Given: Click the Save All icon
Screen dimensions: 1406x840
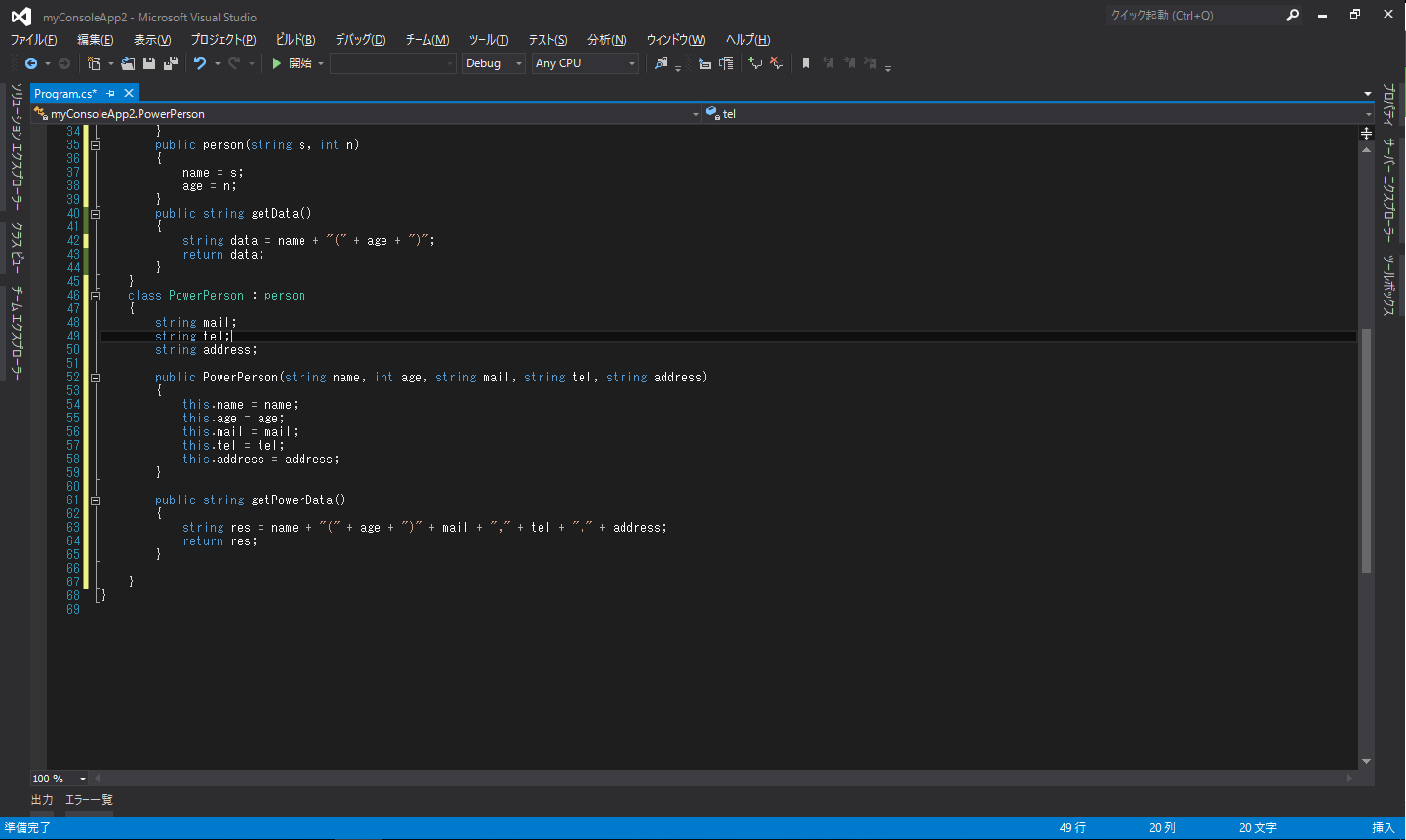Looking at the screenshot, I should point(171,63).
